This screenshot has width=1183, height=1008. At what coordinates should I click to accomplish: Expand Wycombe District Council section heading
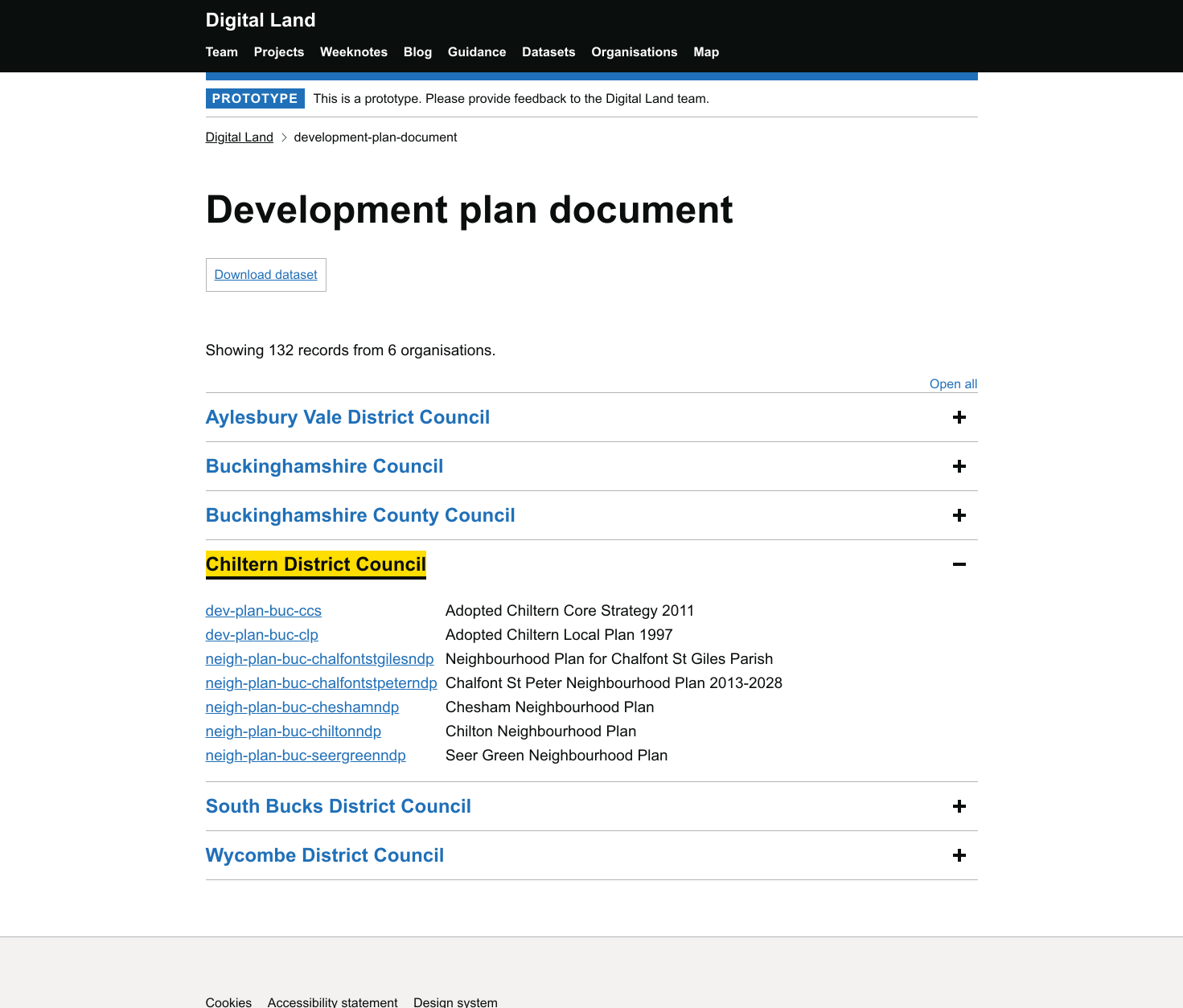(325, 855)
